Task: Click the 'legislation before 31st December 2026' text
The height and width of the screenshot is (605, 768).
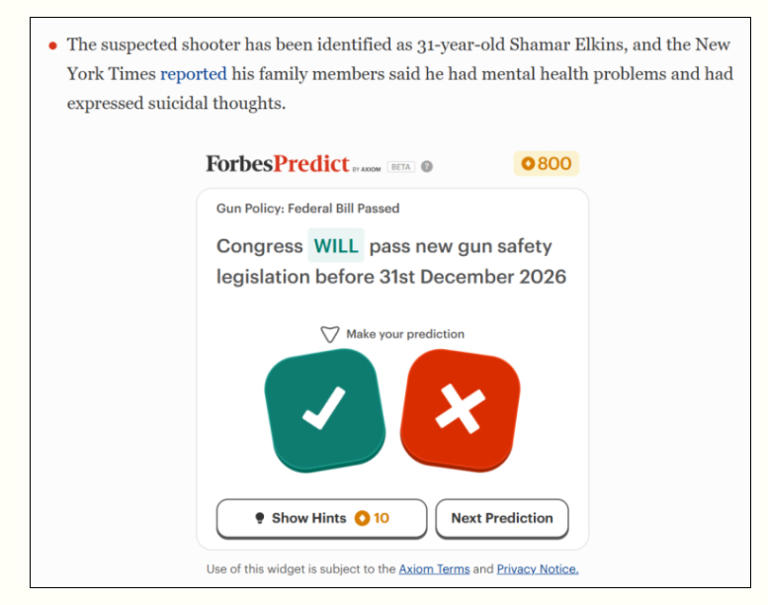Action: tap(391, 277)
